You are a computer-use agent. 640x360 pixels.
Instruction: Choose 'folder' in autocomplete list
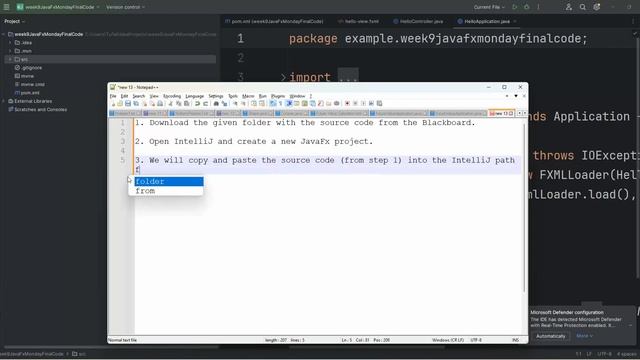(x=169, y=181)
